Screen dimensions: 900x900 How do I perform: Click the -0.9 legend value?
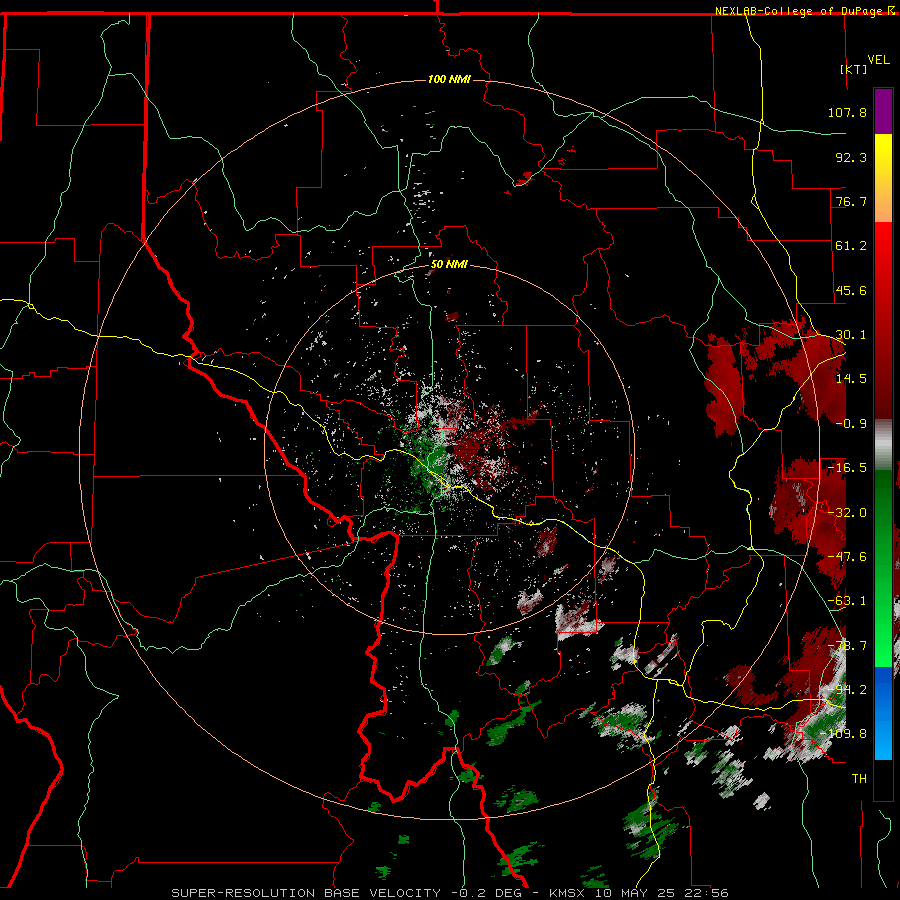(851, 424)
